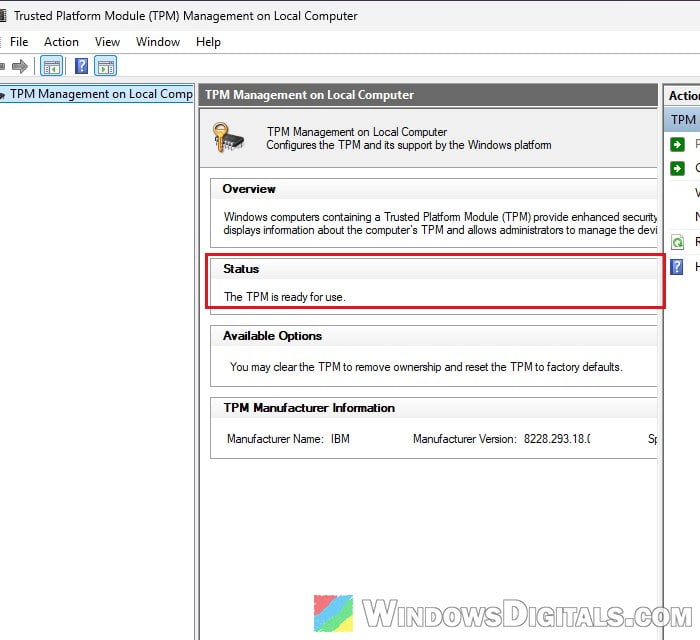700x640 pixels.
Task: Toggle Show/Hide Action Pane toolbar icon
Action: (106, 66)
